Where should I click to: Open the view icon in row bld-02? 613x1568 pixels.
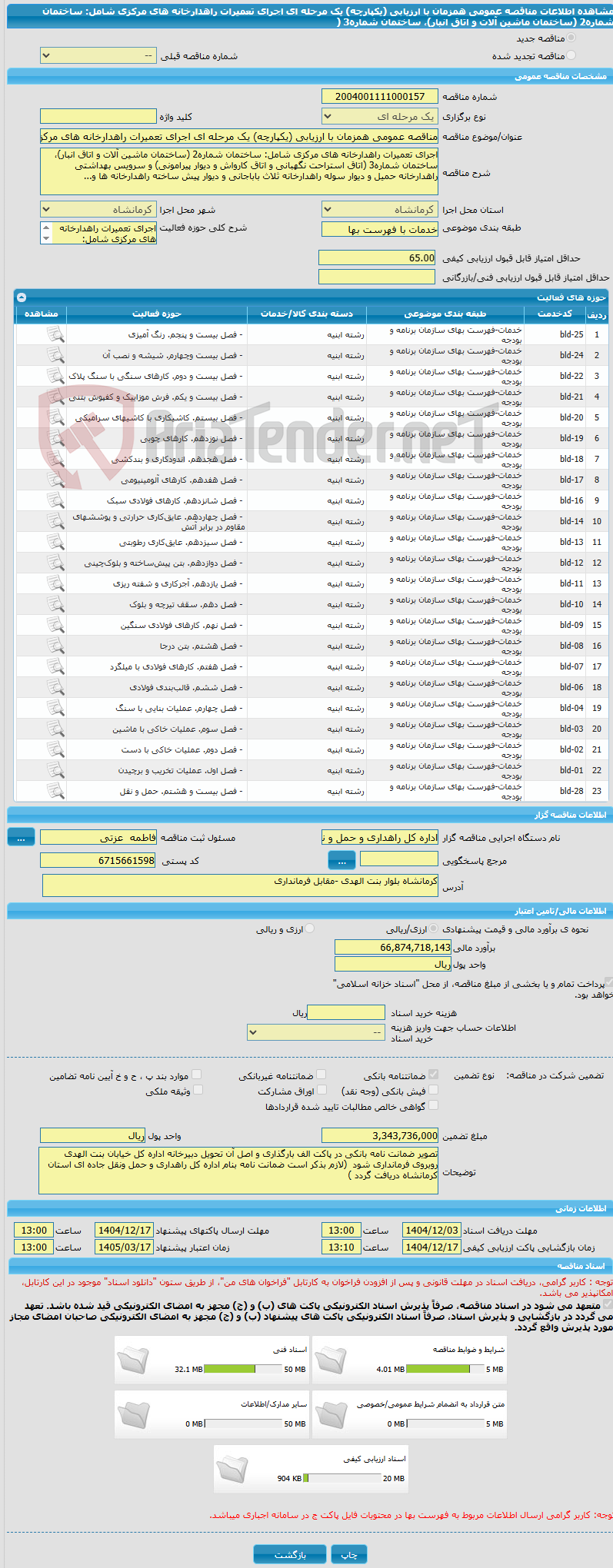tap(55, 749)
